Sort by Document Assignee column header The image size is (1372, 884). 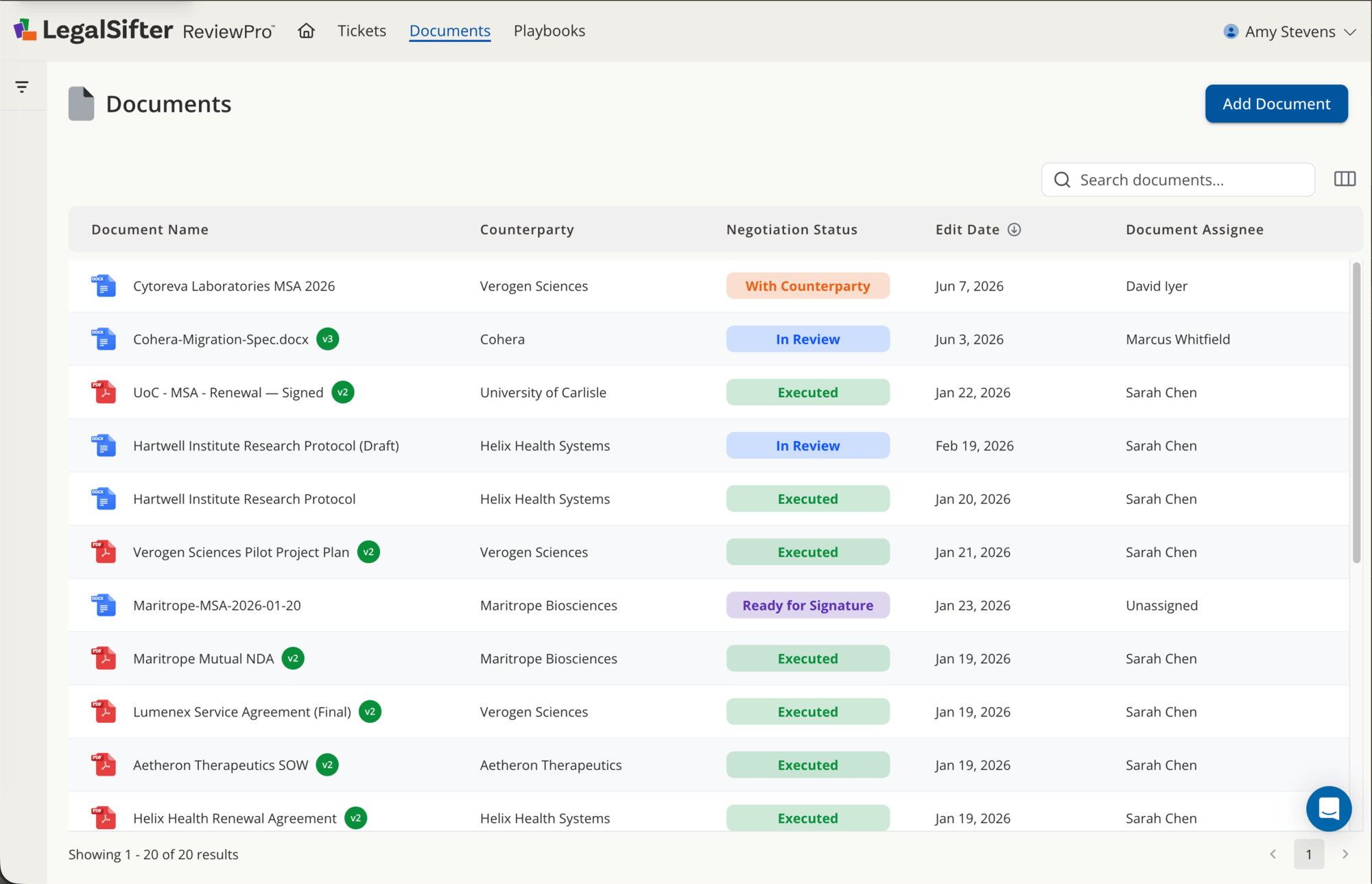click(1194, 230)
